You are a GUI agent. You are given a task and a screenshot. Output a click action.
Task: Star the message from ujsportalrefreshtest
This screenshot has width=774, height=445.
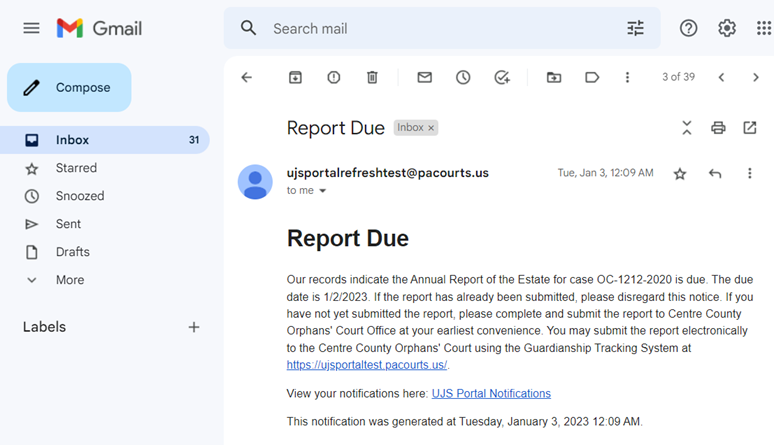(680, 174)
